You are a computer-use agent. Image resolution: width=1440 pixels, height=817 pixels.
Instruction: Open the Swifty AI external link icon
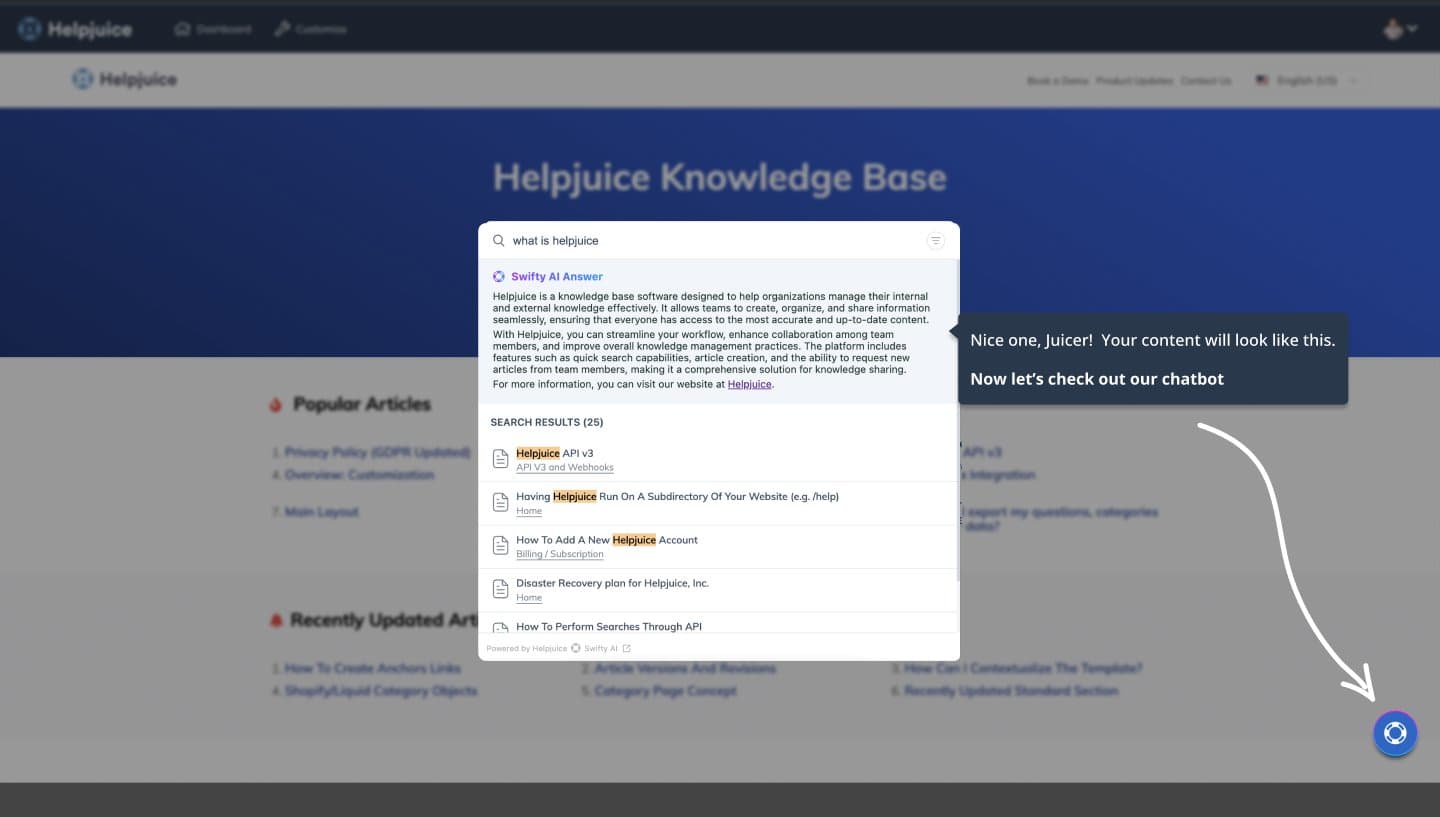point(627,648)
